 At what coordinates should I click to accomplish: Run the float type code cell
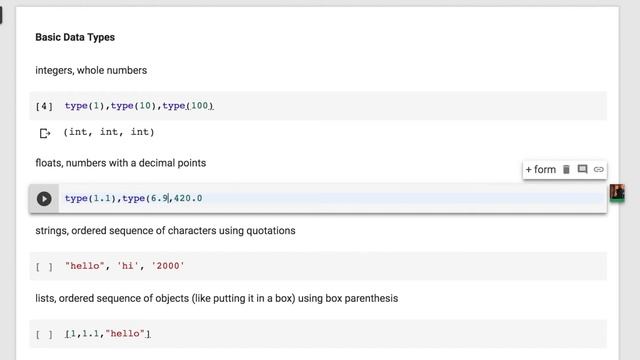pos(44,199)
